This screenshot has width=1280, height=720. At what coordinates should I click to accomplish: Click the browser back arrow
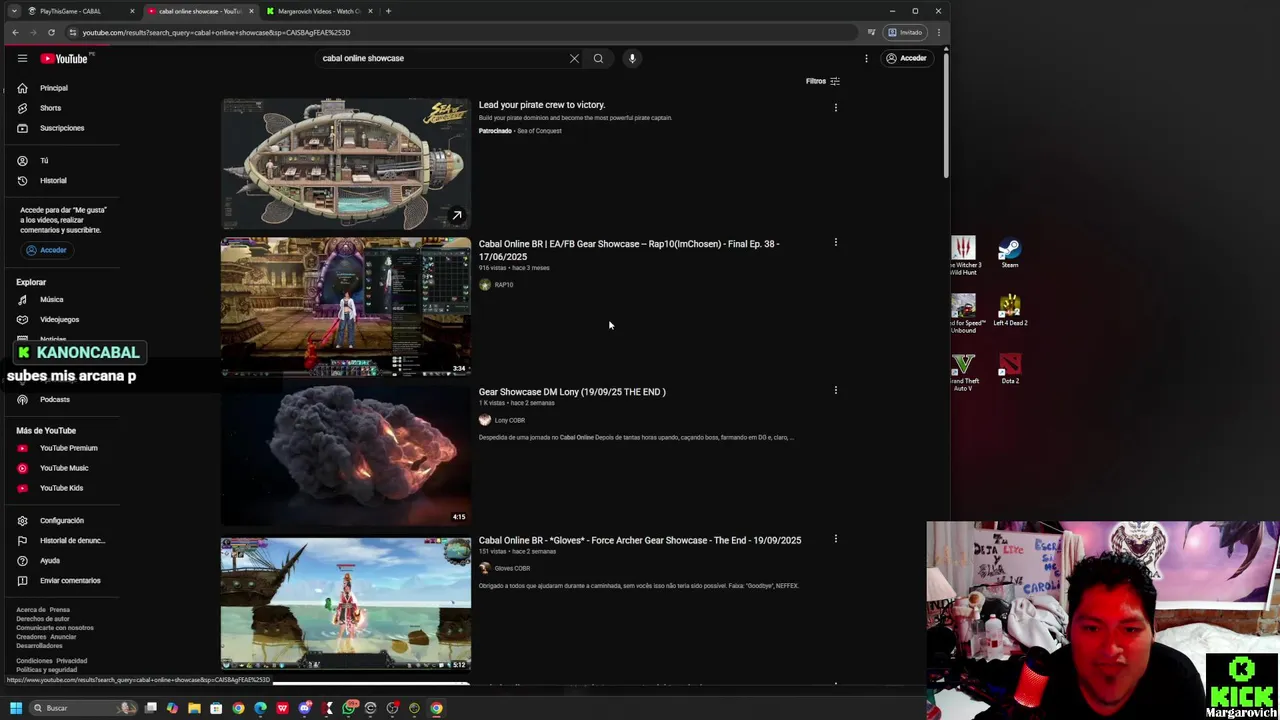coord(15,32)
